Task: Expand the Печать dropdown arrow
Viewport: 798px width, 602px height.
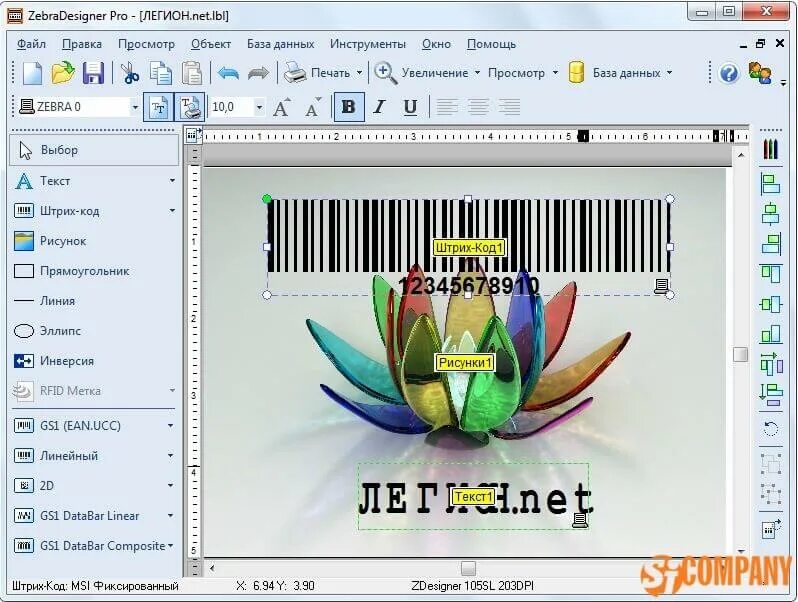Action: (x=359, y=73)
